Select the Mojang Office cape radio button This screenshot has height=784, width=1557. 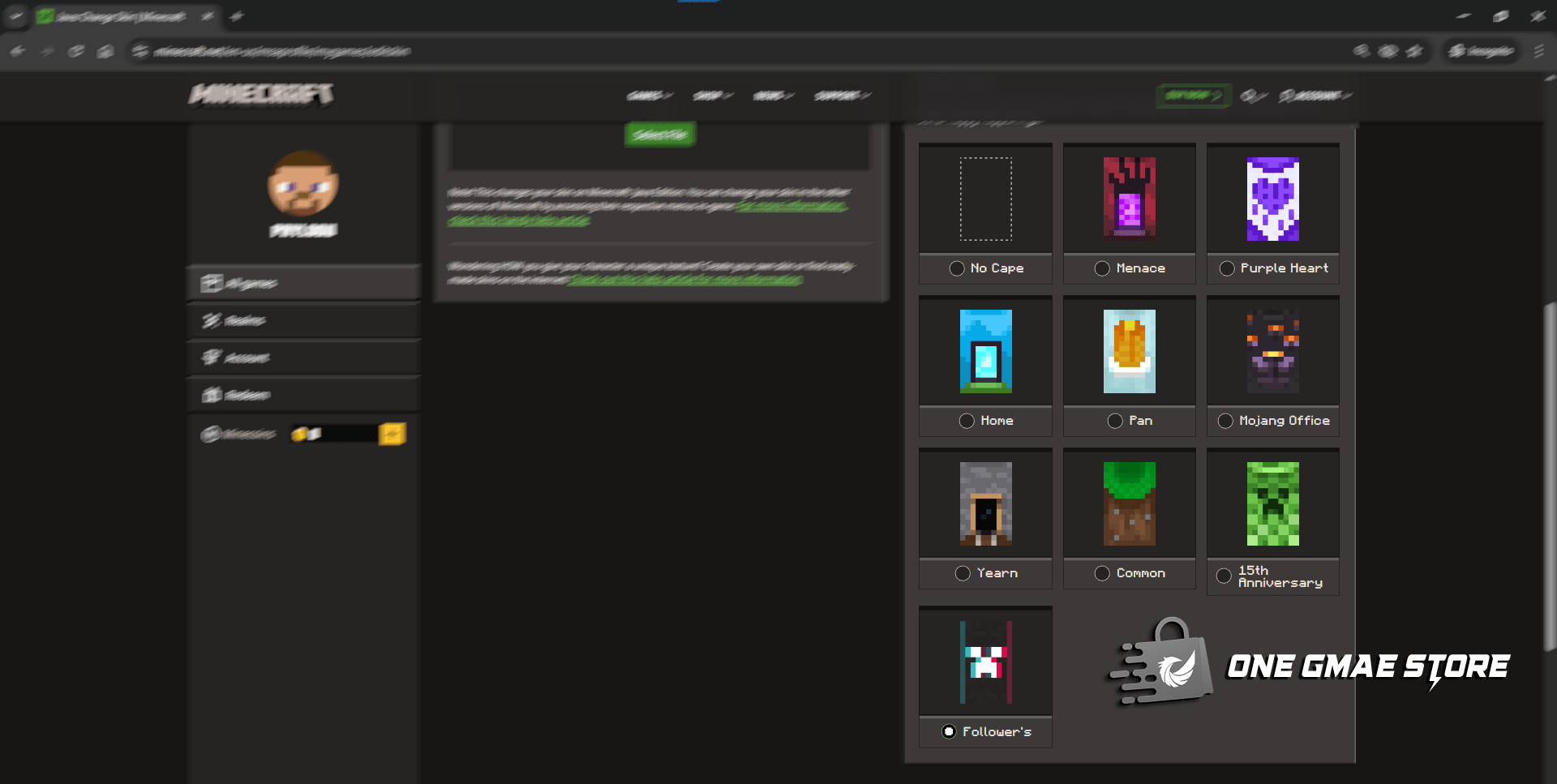pos(1225,421)
